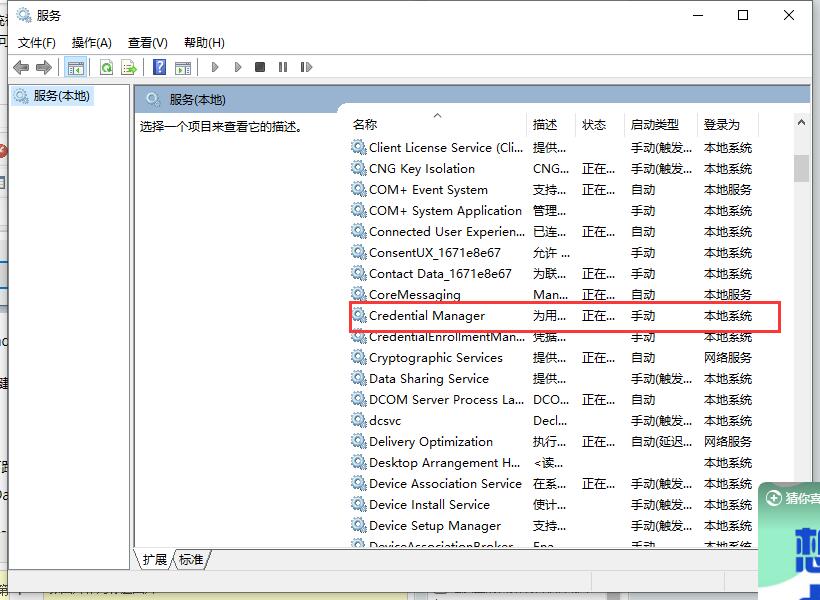
Task: Open the 操作(A) menu
Action: [x=92, y=42]
